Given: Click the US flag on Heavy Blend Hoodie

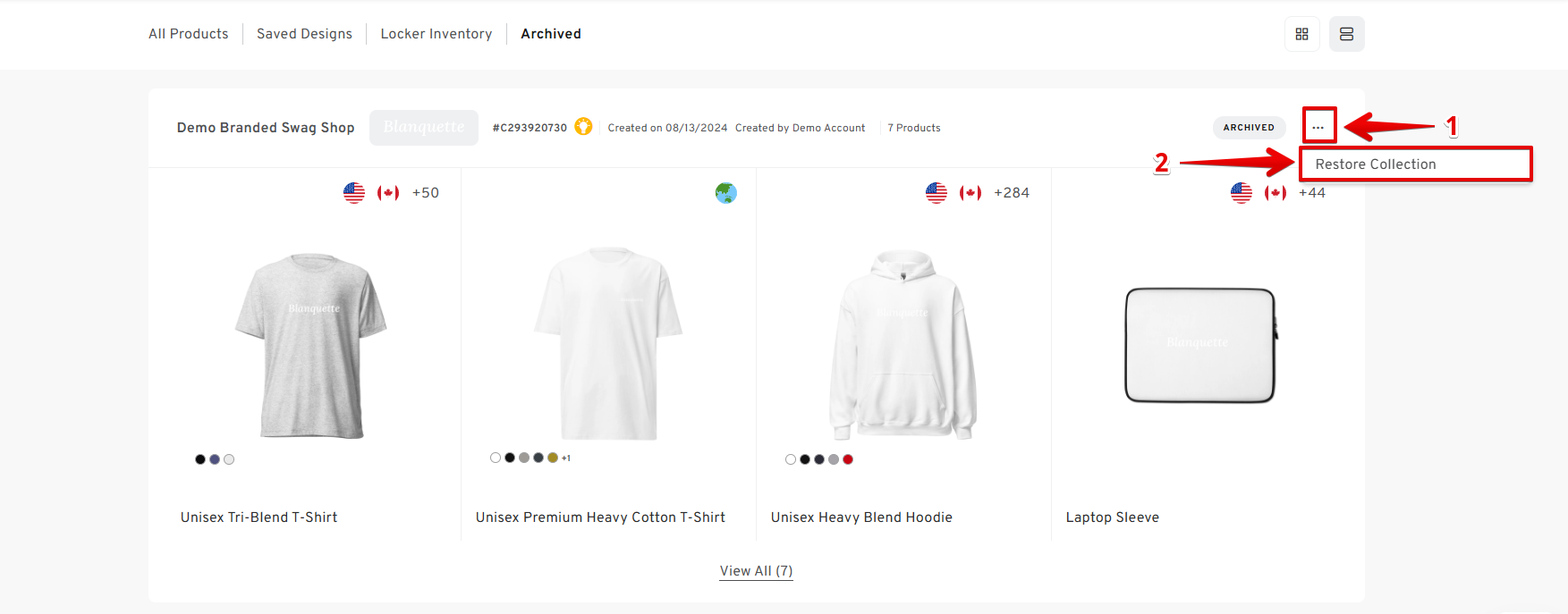Looking at the screenshot, I should tap(937, 193).
